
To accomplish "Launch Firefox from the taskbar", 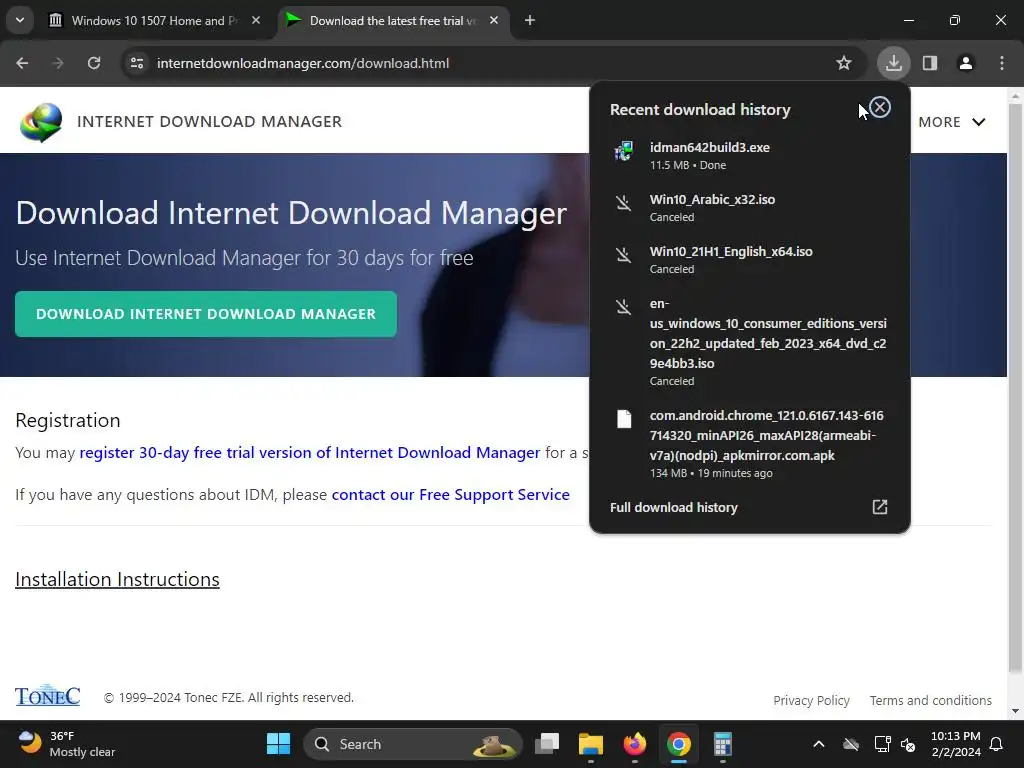I will (635, 744).
